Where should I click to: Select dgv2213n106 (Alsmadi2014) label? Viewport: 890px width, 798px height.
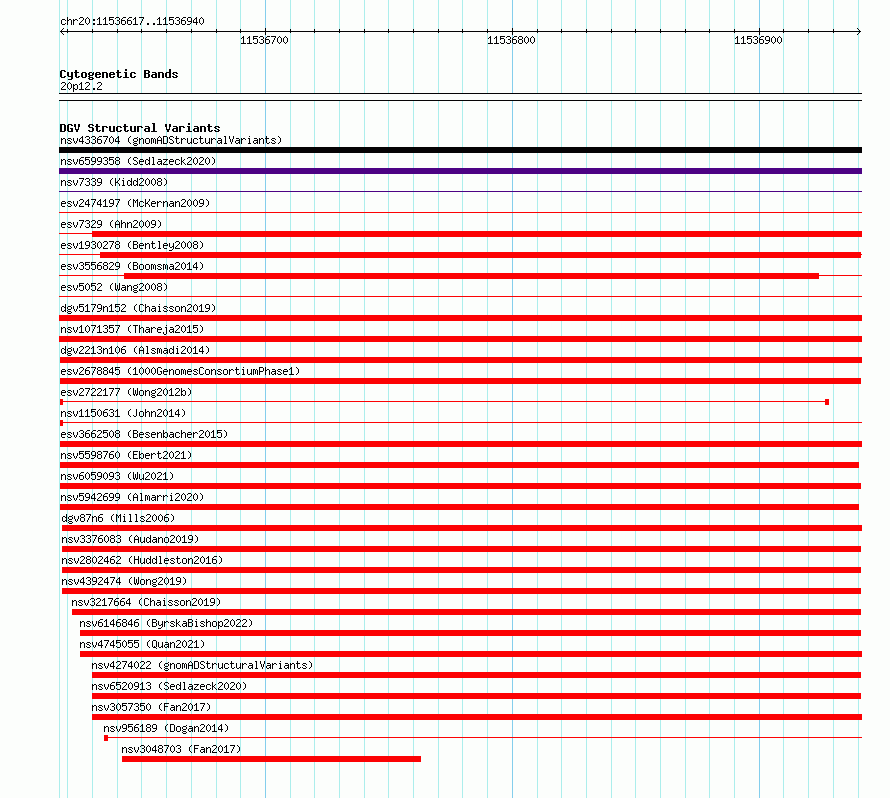[135, 350]
